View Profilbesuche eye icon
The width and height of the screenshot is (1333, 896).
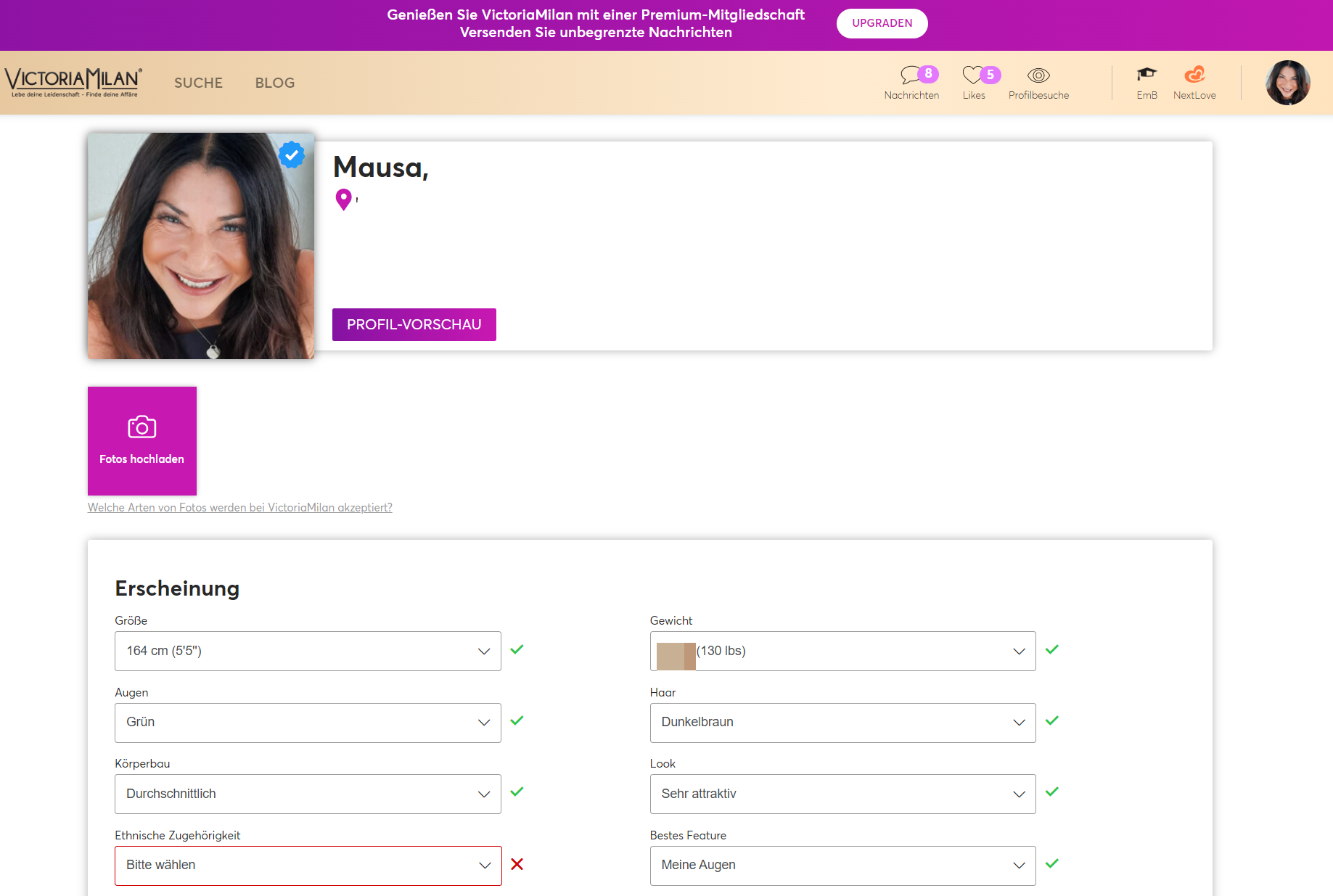(x=1038, y=75)
